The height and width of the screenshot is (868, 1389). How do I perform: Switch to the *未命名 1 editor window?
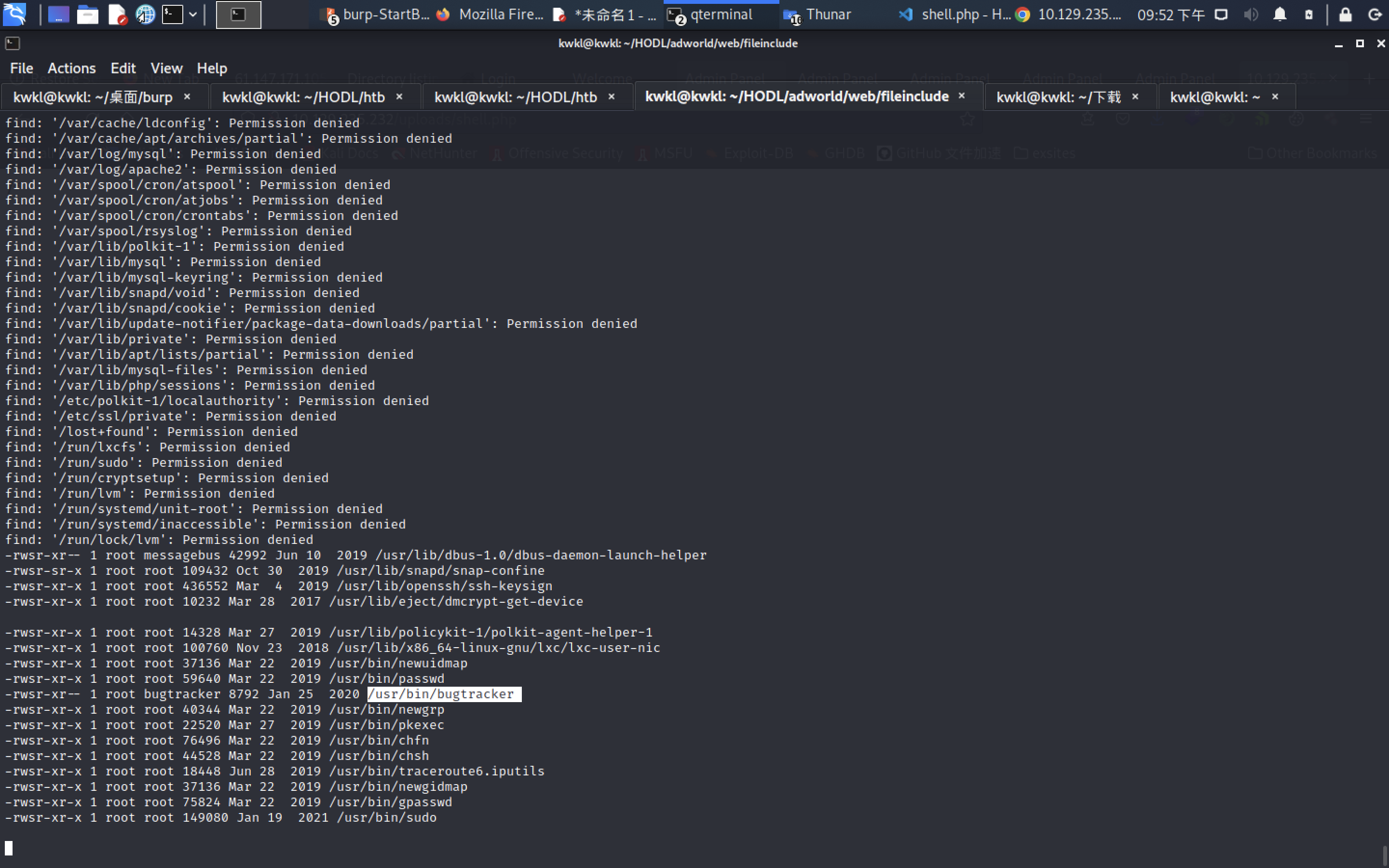(x=604, y=14)
